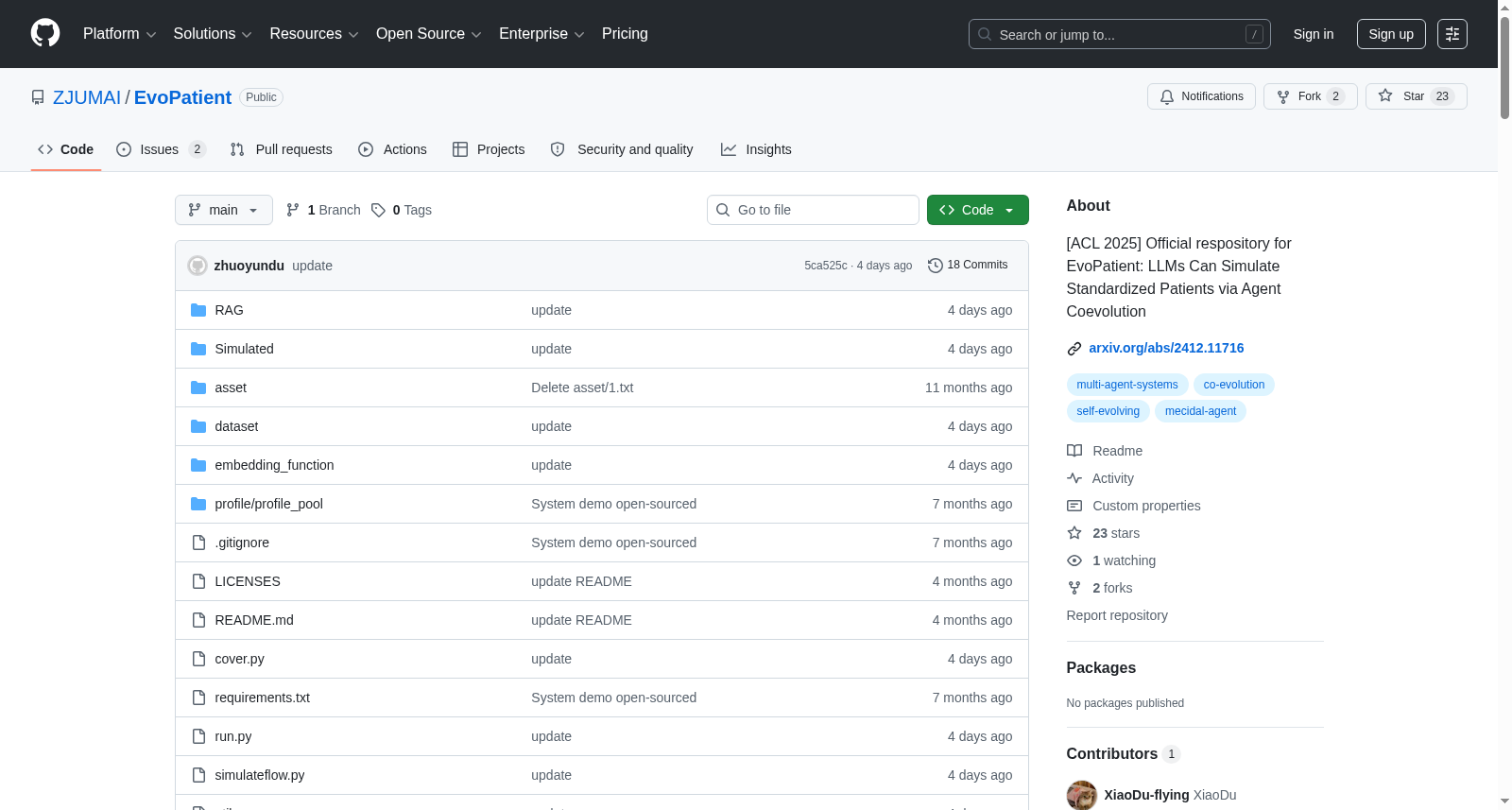Screen dimensions: 1512x810
Task: Click the Sign in link
Action: coord(1314,34)
